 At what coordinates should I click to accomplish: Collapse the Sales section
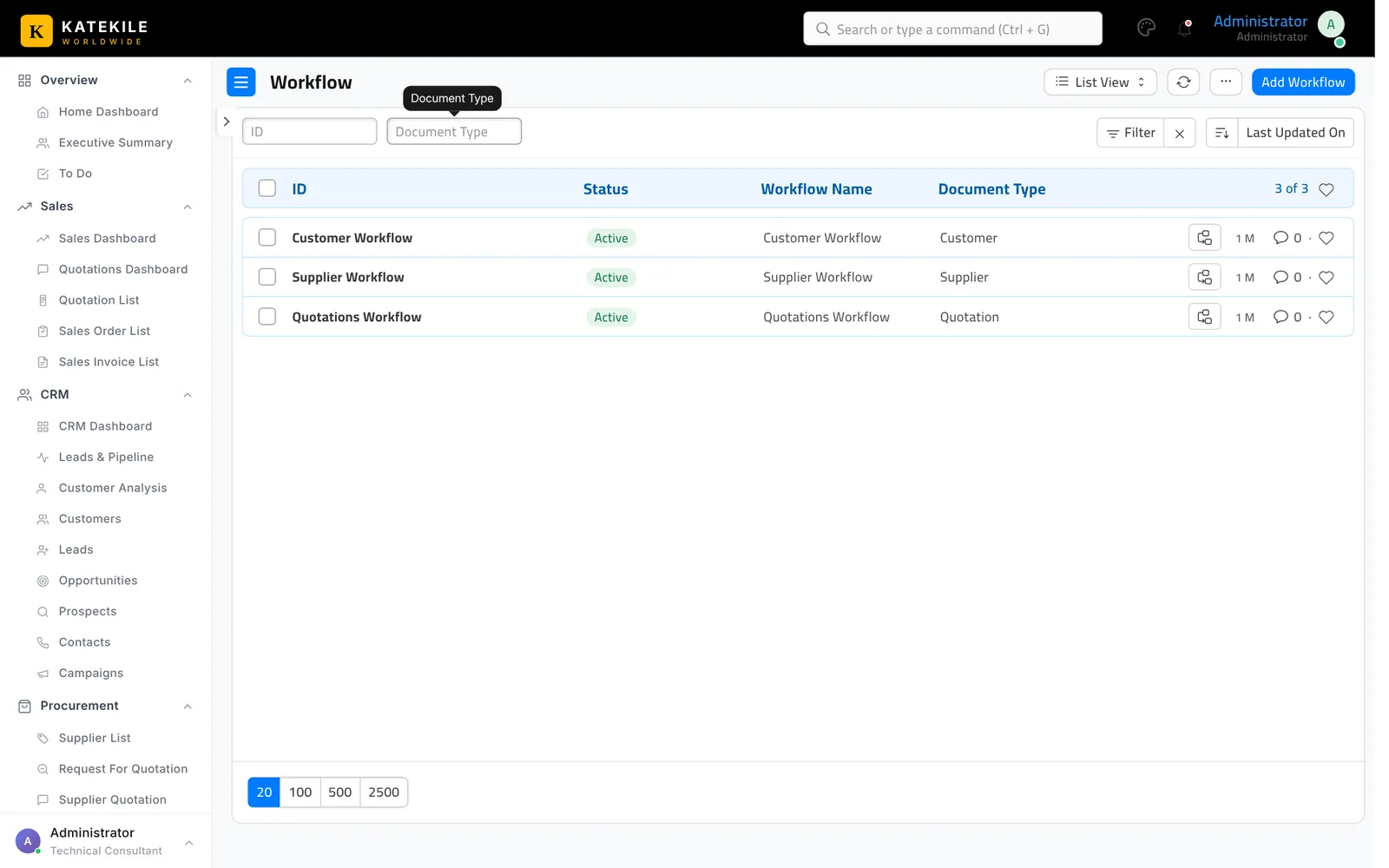(x=188, y=207)
